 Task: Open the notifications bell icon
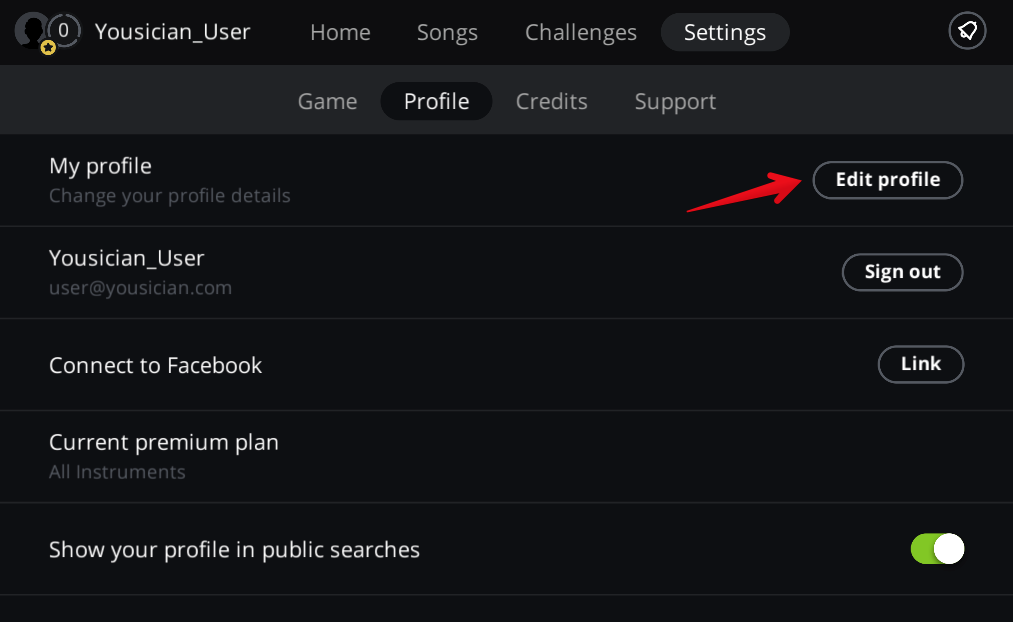coord(967,32)
